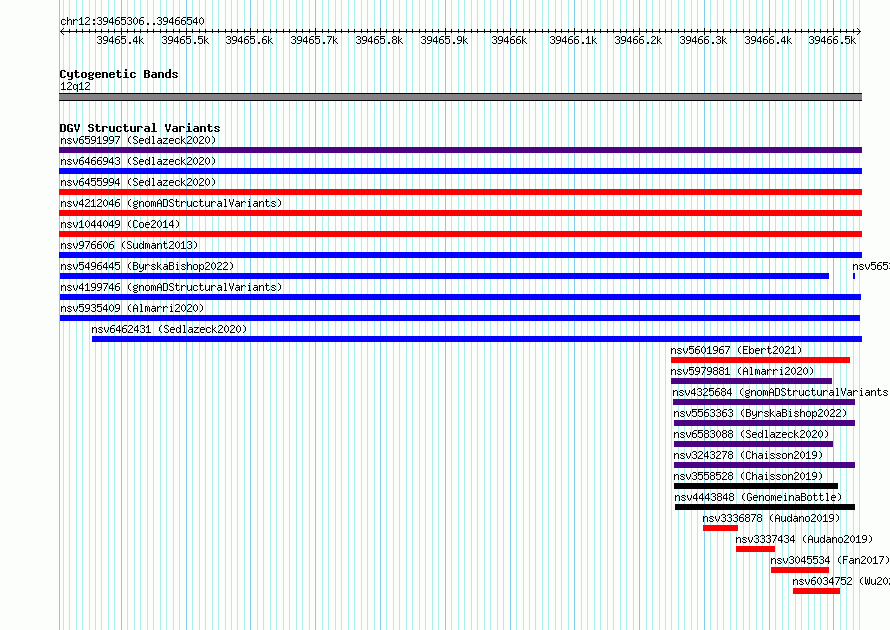Open the nsv6583088 (Sedlazeck2020) label
The width and height of the screenshot is (890, 630).
click(x=751, y=434)
